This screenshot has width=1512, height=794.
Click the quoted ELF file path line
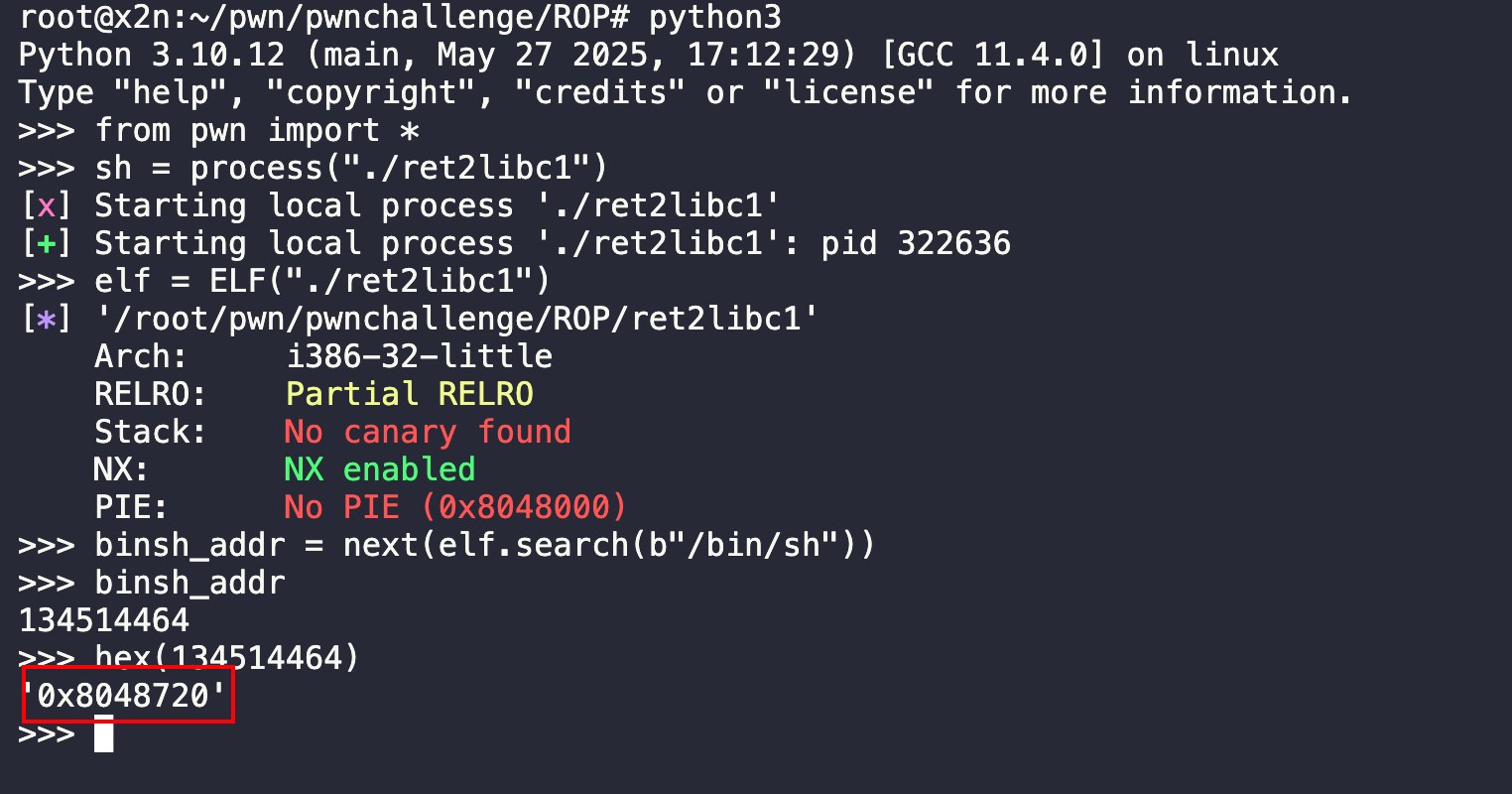point(456,319)
